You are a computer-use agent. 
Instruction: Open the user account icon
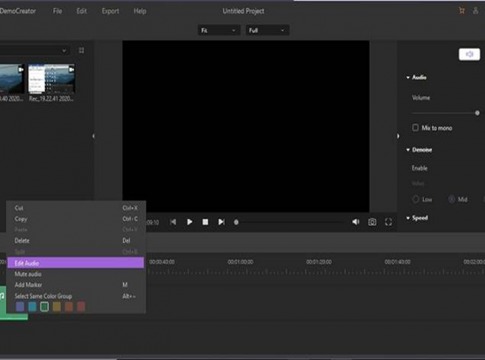coord(476,11)
